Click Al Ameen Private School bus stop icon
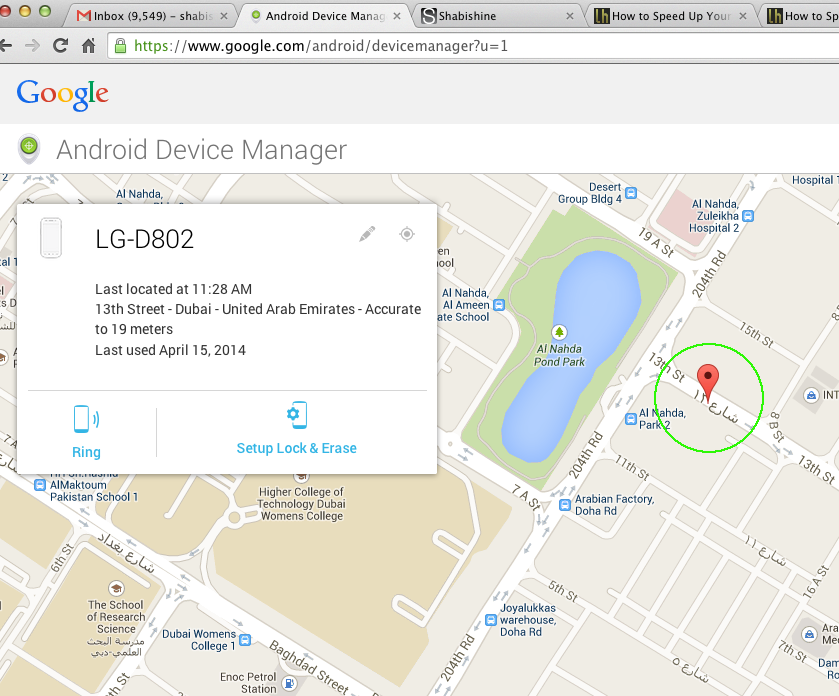 499,305
